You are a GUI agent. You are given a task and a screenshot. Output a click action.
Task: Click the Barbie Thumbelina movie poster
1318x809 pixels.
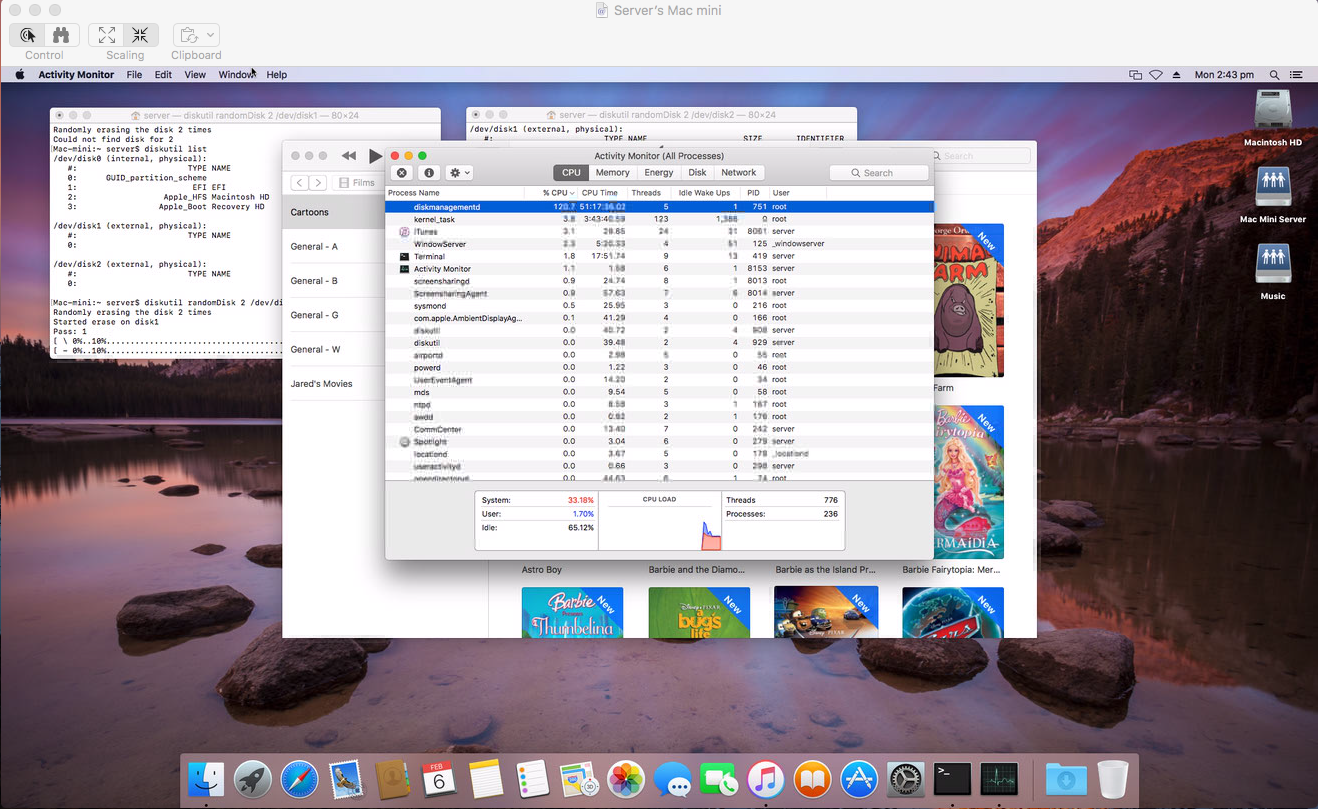tap(572, 612)
